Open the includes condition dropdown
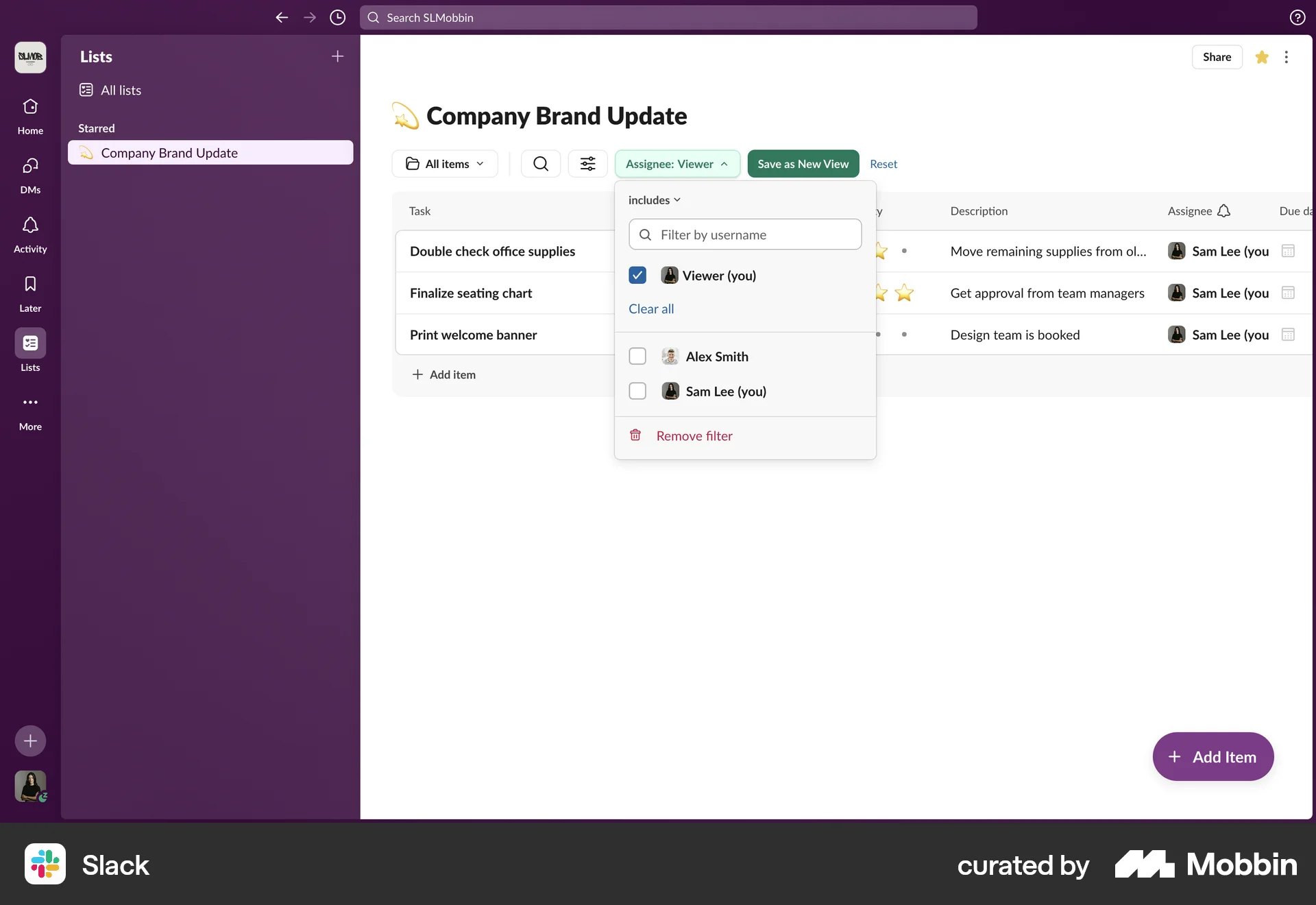The height and width of the screenshot is (905, 1316). click(x=653, y=200)
